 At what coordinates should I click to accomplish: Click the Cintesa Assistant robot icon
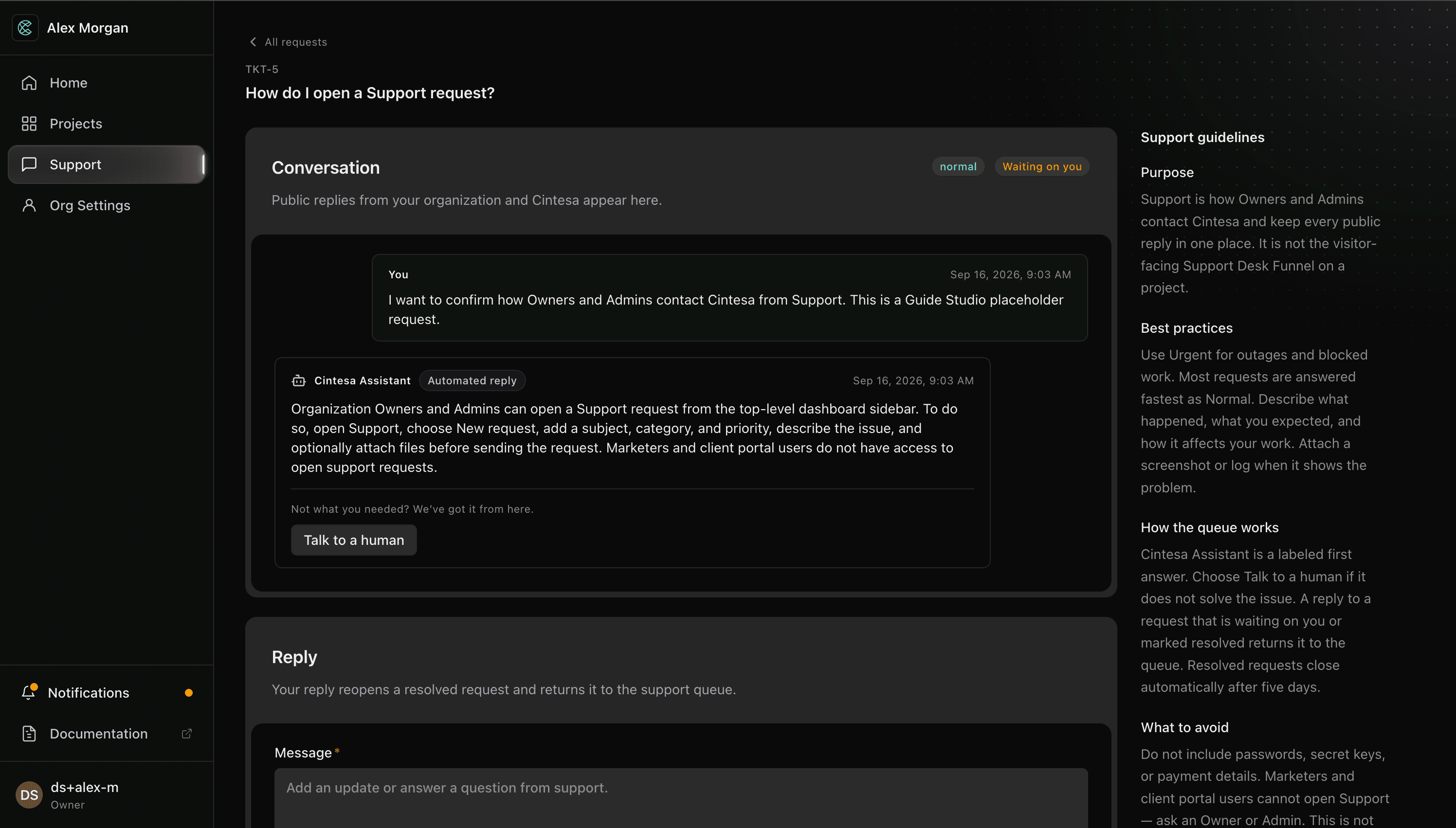click(299, 380)
